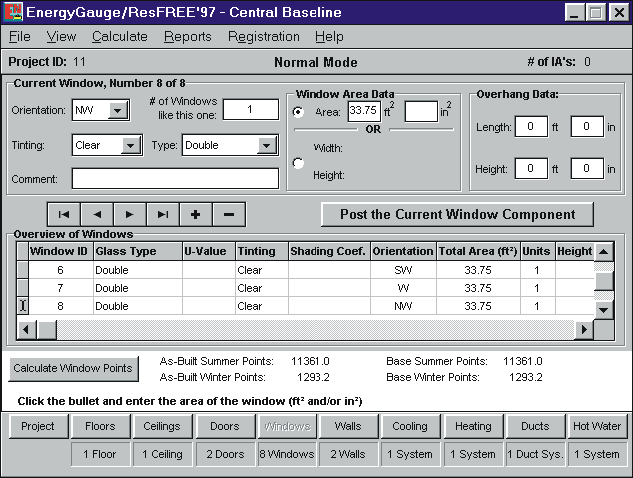633x478 pixels.
Task: Switch to the Doors section
Action: point(224,426)
